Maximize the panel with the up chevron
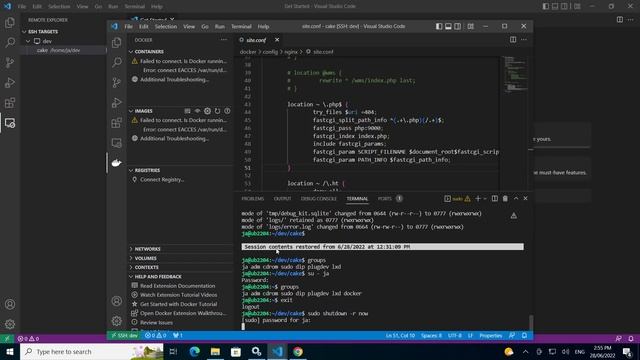This screenshot has height=360, width=640. [x=516, y=198]
